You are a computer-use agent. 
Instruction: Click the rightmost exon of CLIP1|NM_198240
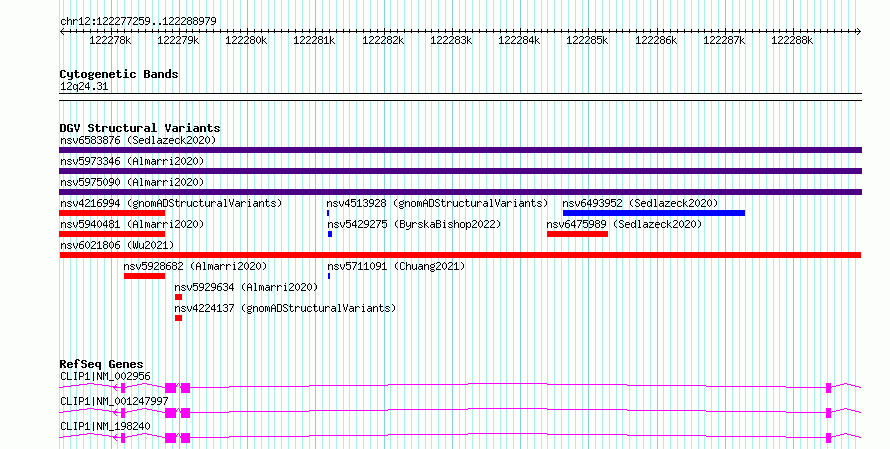829,438
